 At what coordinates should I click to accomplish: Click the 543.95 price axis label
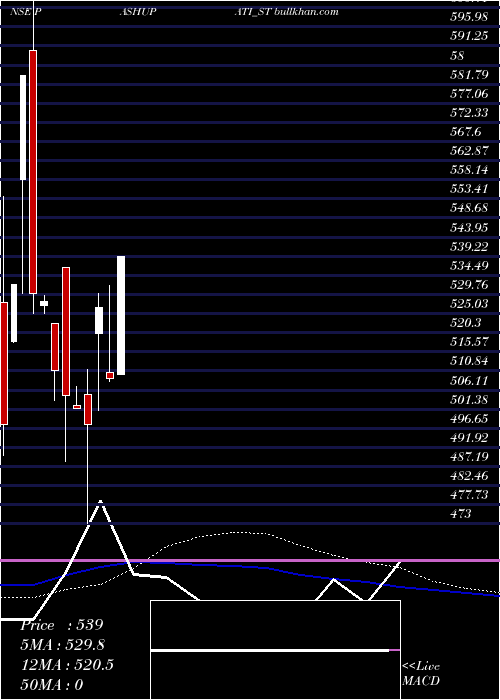click(x=469, y=227)
